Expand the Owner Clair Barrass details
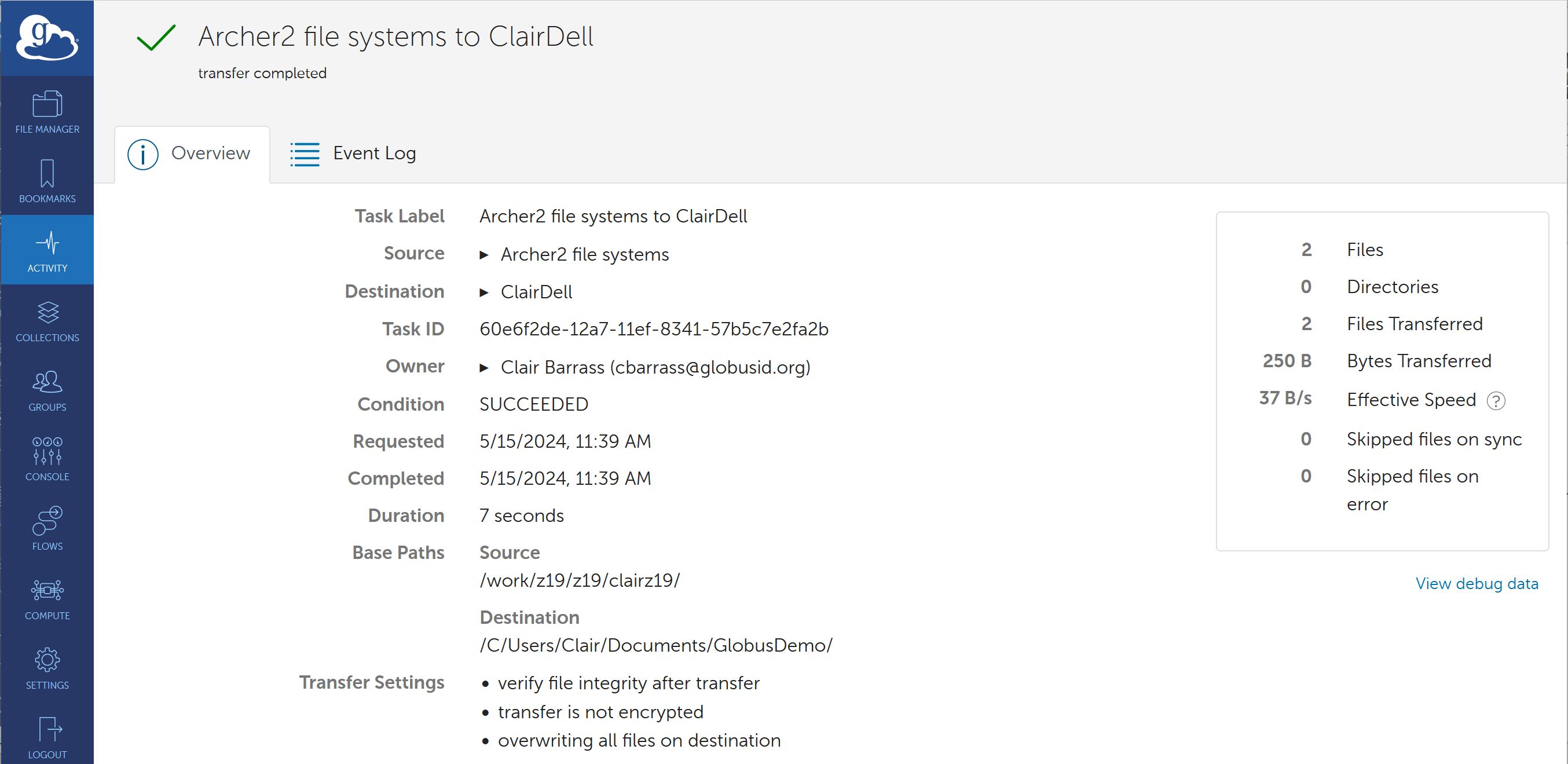 484,368
